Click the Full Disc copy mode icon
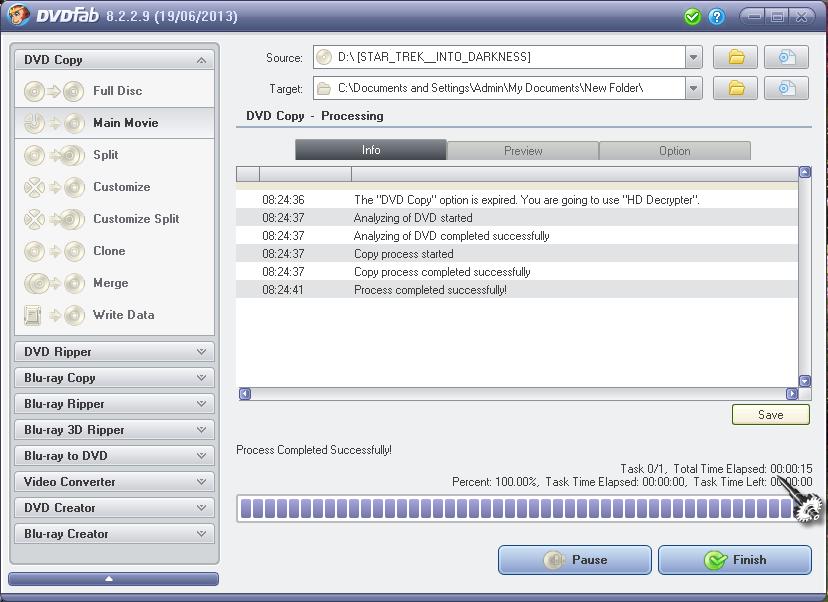This screenshot has height=602, width=828. (x=54, y=91)
